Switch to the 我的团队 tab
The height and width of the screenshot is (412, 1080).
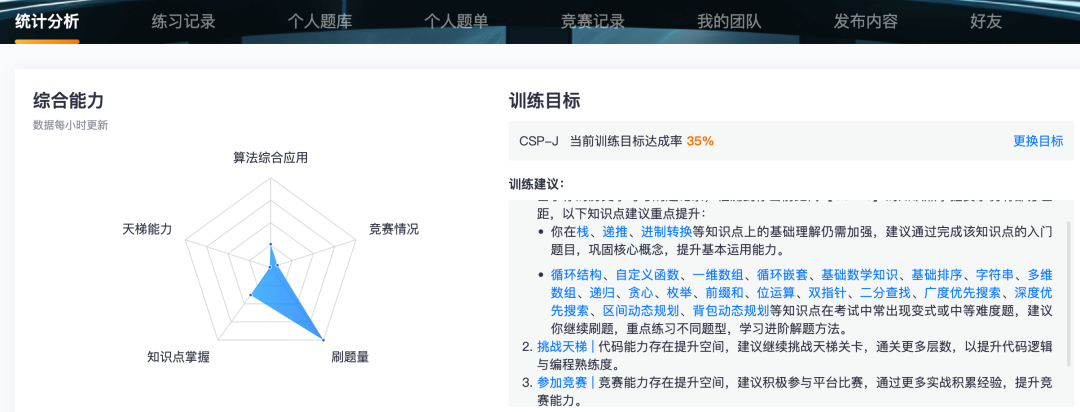point(729,21)
